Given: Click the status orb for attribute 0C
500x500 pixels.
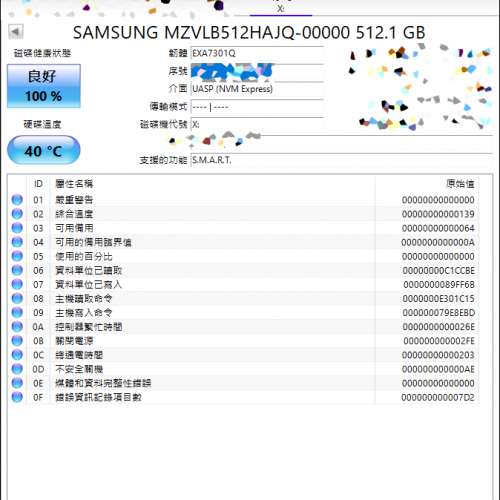Looking at the screenshot, I should click(x=17, y=355).
